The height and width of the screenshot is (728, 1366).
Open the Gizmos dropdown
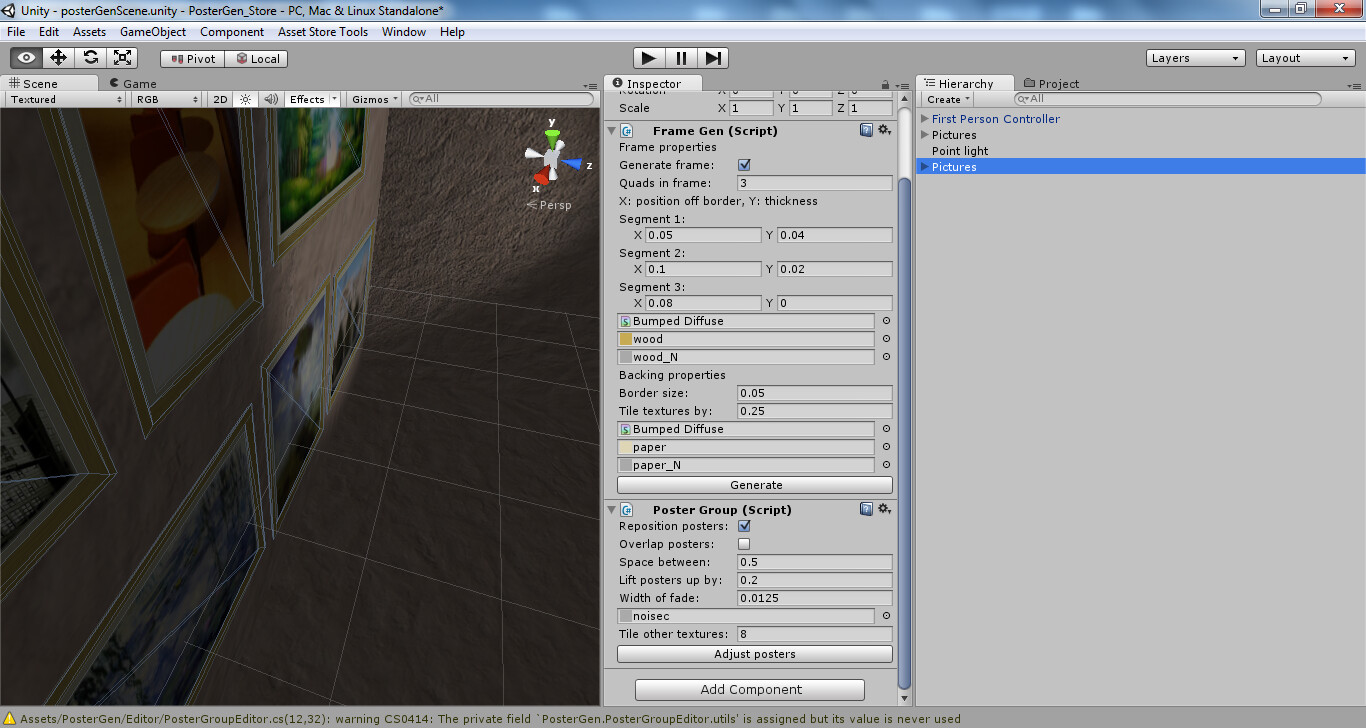(x=373, y=98)
